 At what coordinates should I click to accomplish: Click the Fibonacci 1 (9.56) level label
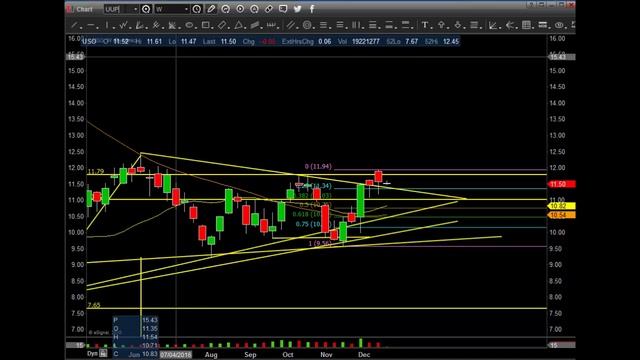pyautogui.click(x=320, y=243)
